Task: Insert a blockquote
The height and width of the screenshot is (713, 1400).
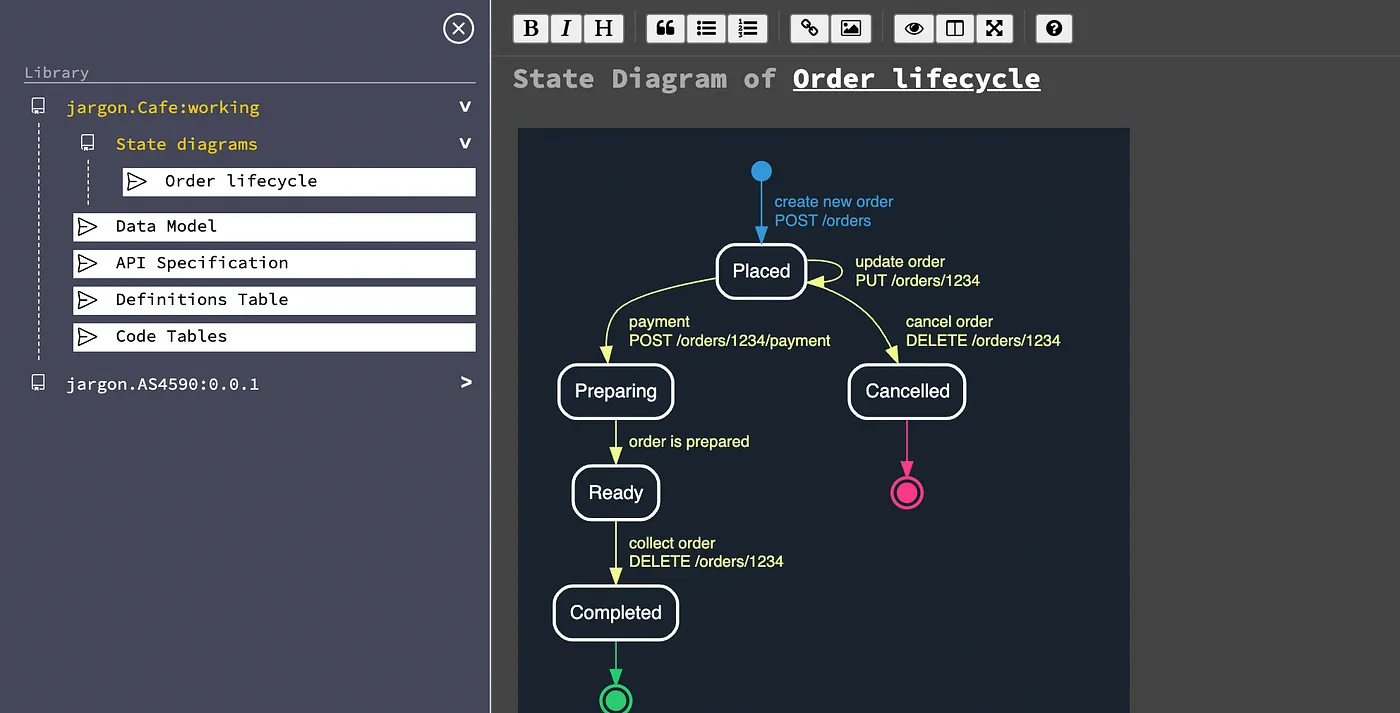Action: click(665, 28)
